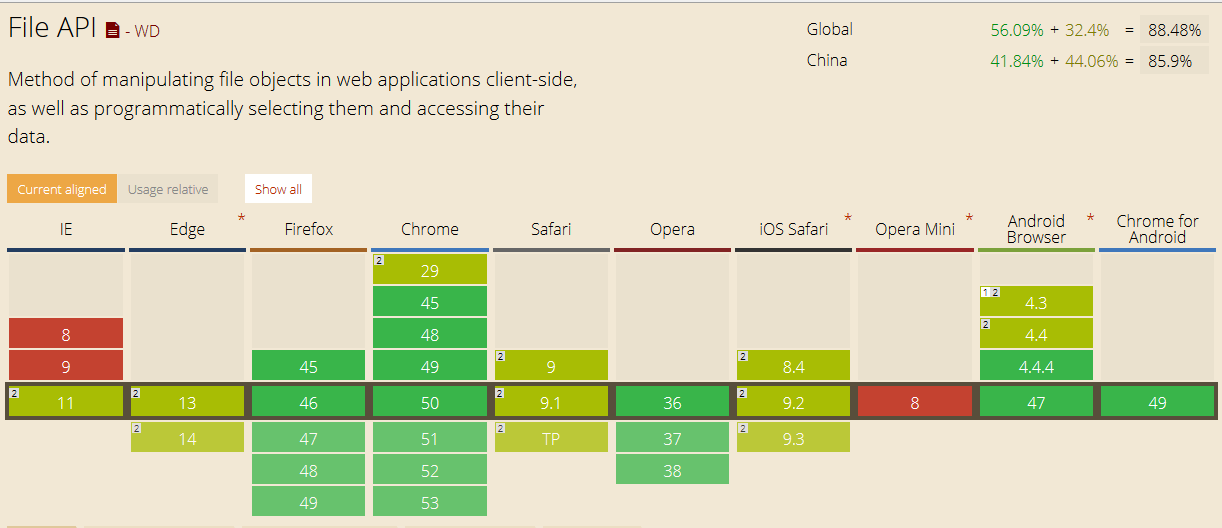Select the Chrome 50 cell
This screenshot has width=1222, height=528.
pos(430,403)
